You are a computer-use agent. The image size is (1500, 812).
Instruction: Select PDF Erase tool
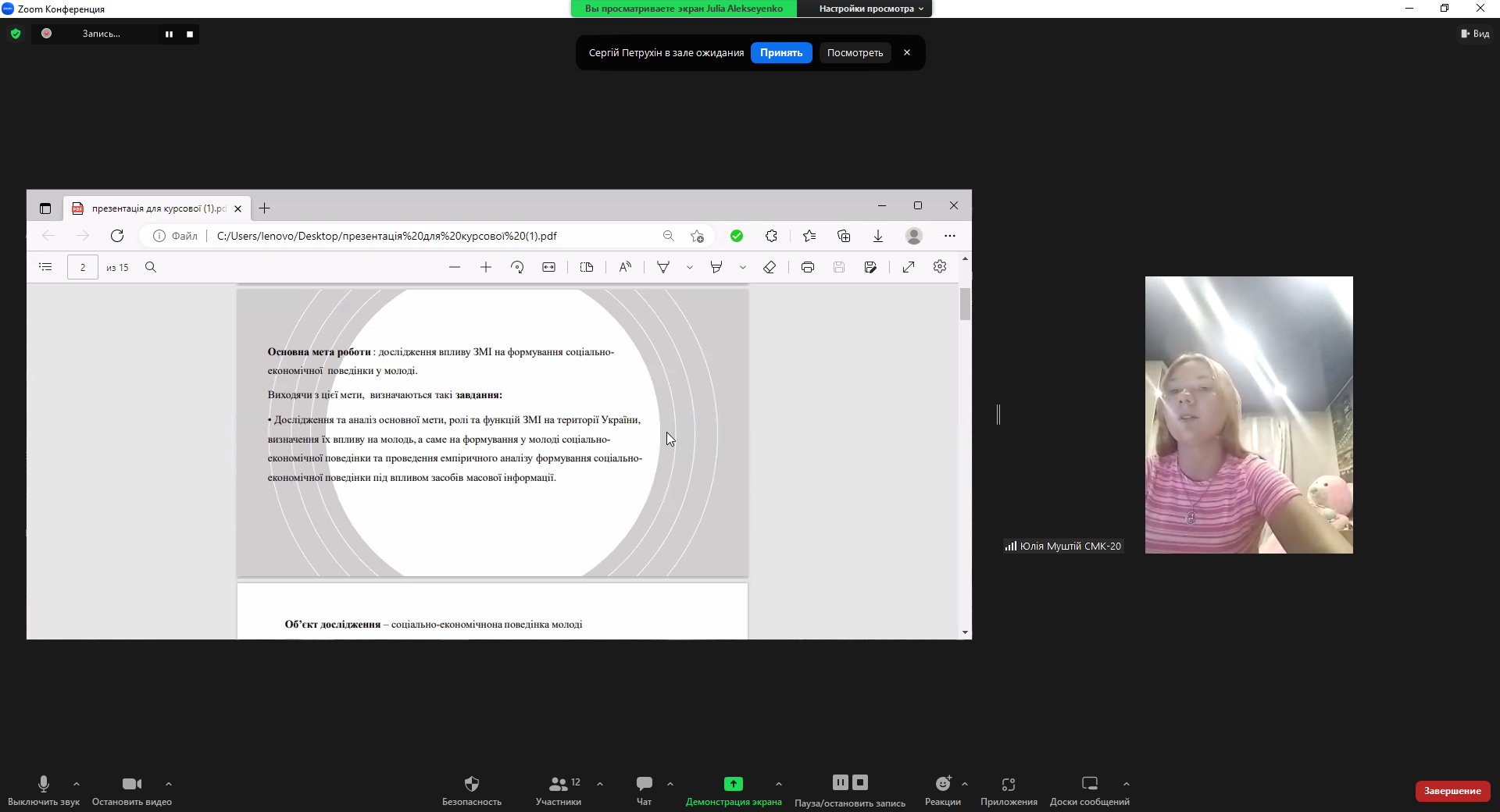coord(770,267)
